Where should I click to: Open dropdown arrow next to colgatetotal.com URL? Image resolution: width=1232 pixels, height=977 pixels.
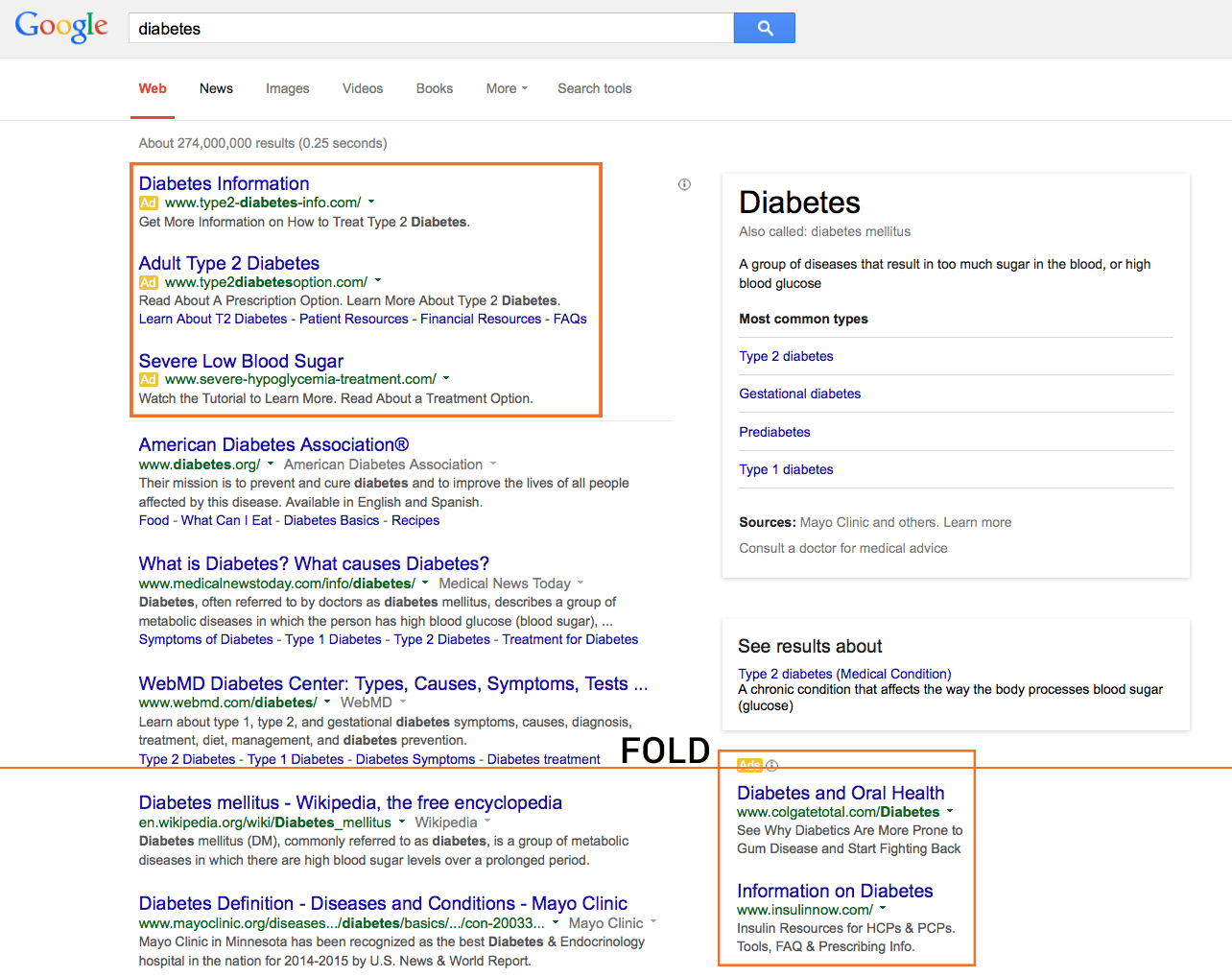coord(950,812)
